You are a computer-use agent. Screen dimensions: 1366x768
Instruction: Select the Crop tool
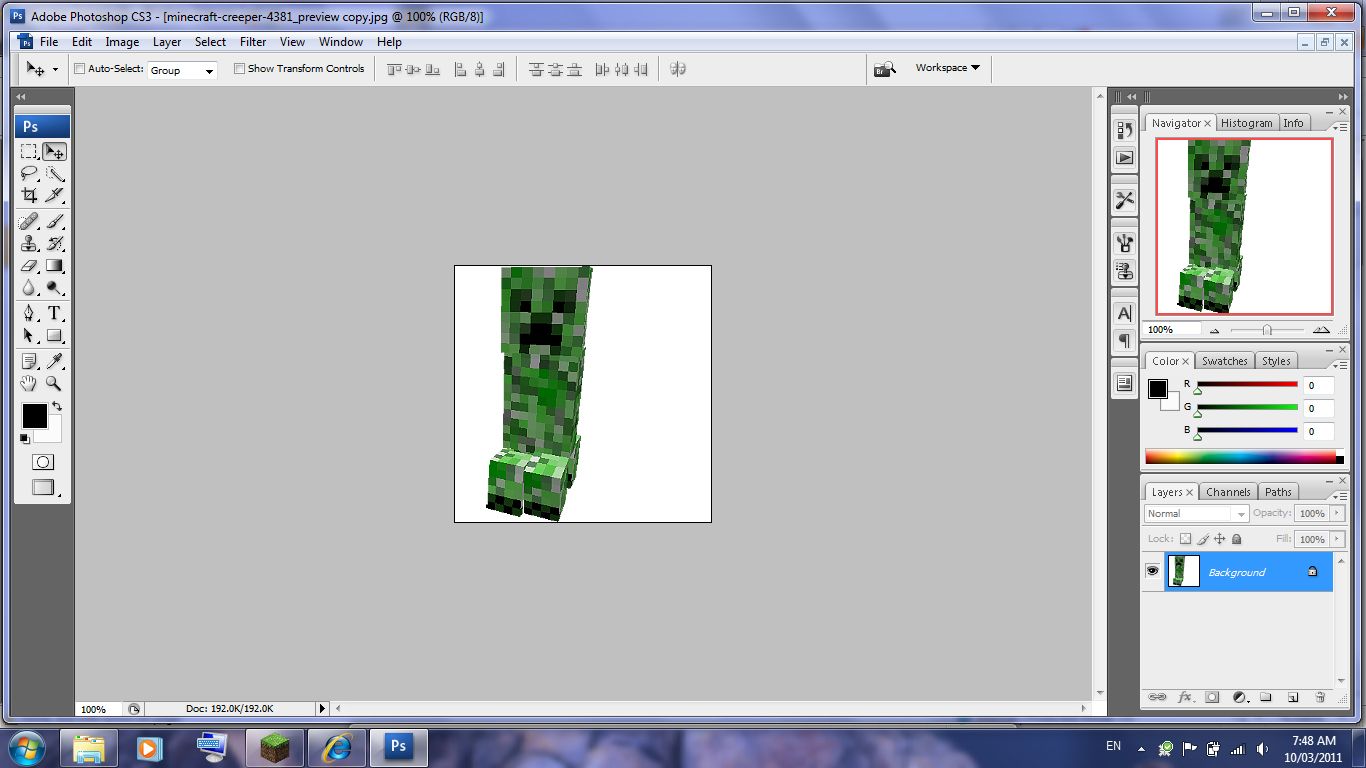coord(29,195)
